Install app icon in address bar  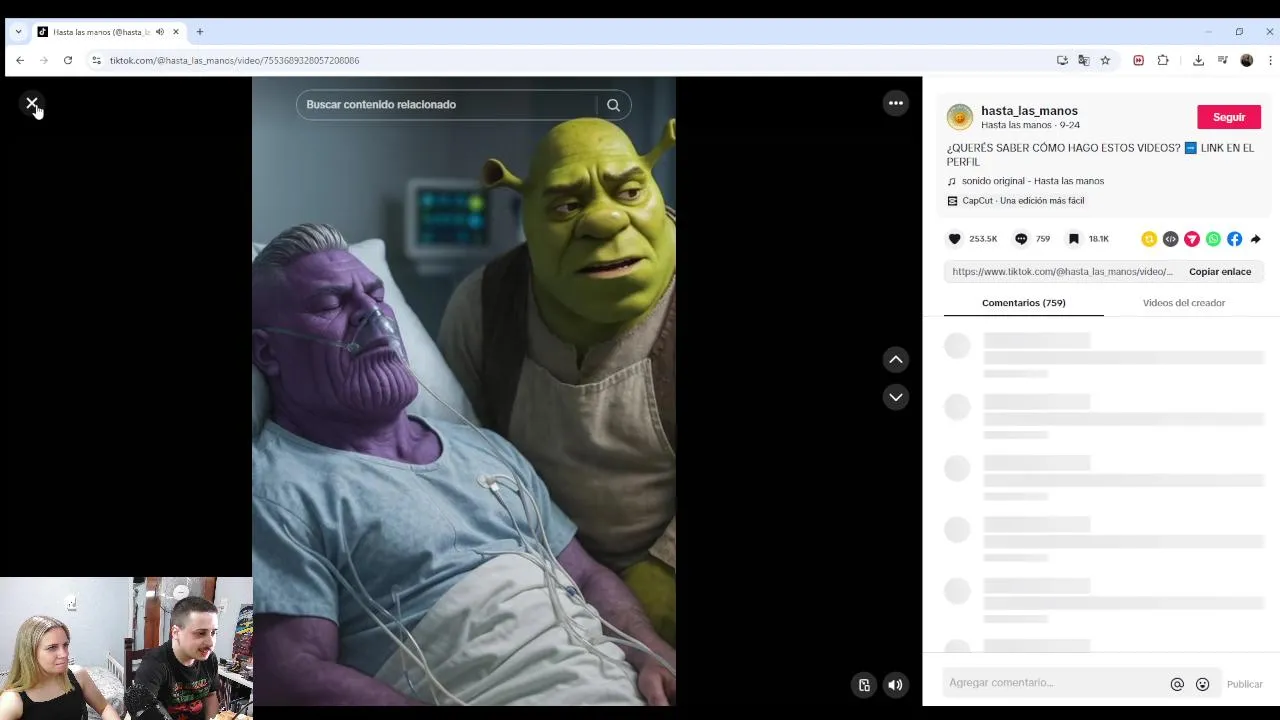pyautogui.click(x=1062, y=60)
